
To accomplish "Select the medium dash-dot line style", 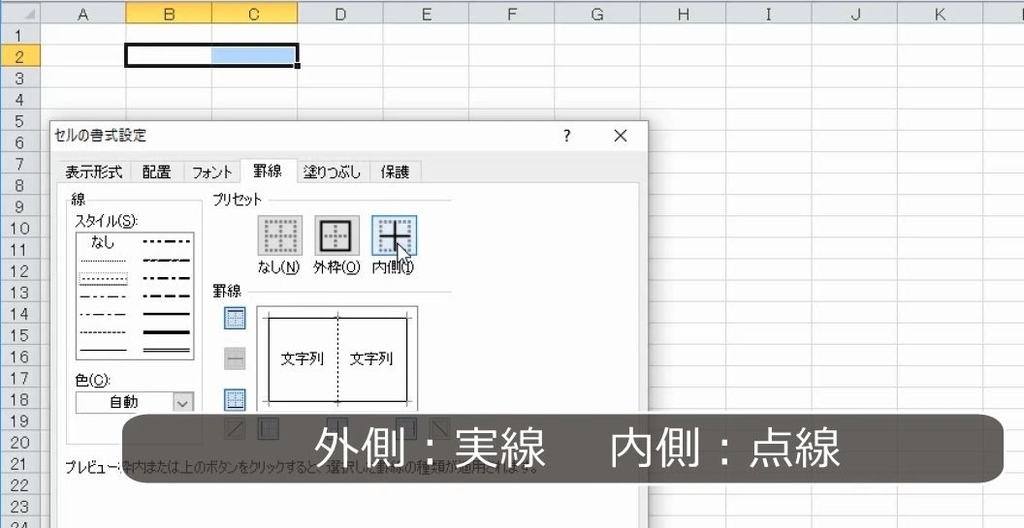I will pyautogui.click(x=167, y=278).
